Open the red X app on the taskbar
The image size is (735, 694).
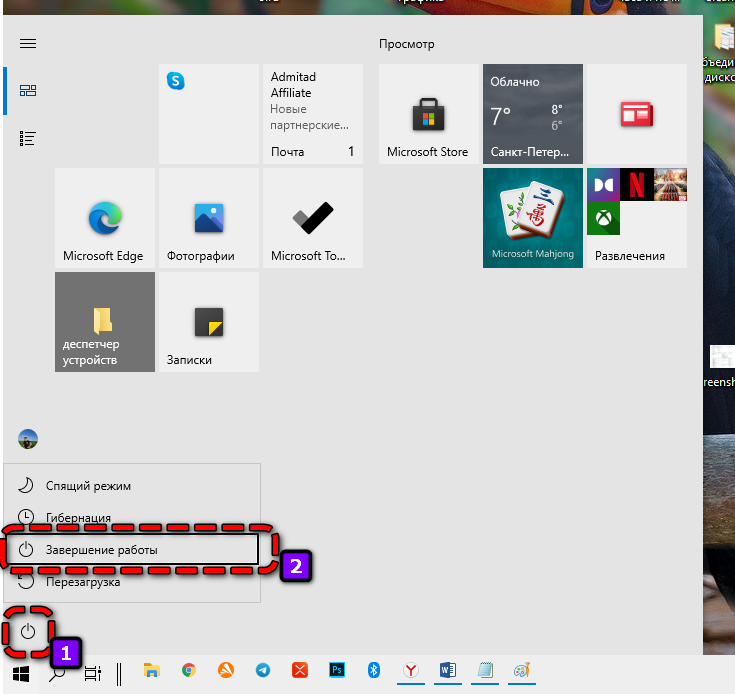300,671
